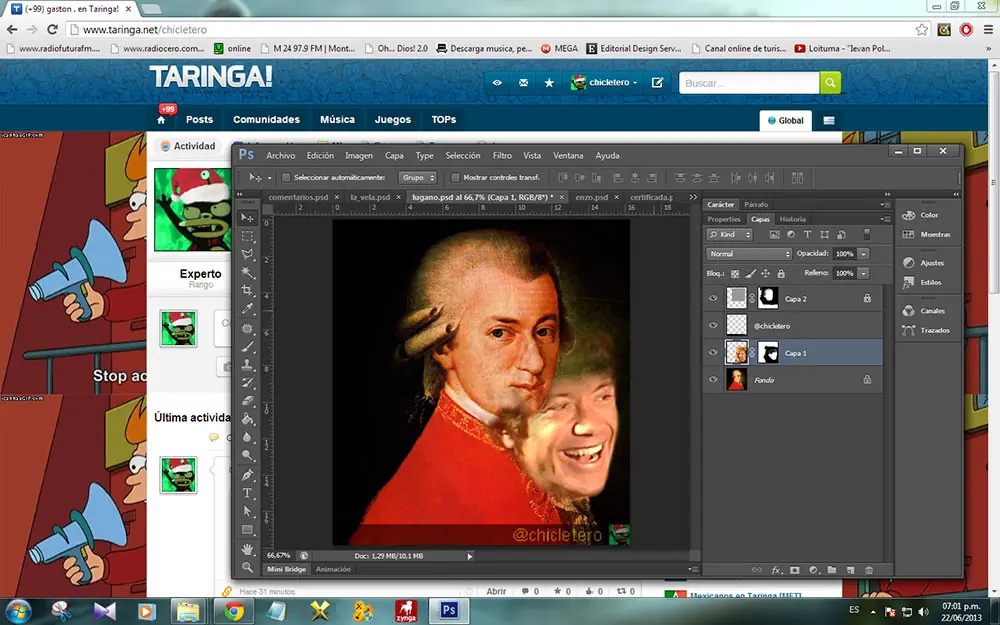Click the Global button on Taringa
The height and width of the screenshot is (625, 1000).
click(x=786, y=121)
